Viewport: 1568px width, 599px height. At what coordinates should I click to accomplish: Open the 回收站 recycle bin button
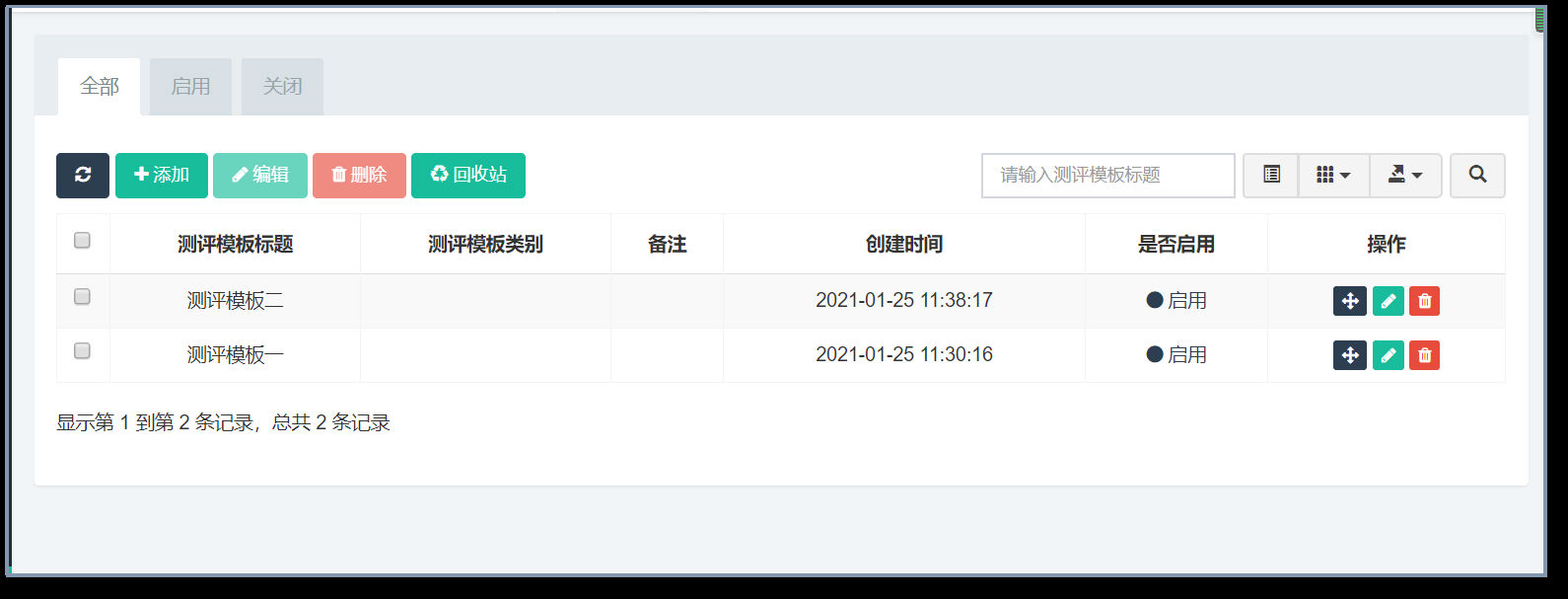pyautogui.click(x=468, y=175)
